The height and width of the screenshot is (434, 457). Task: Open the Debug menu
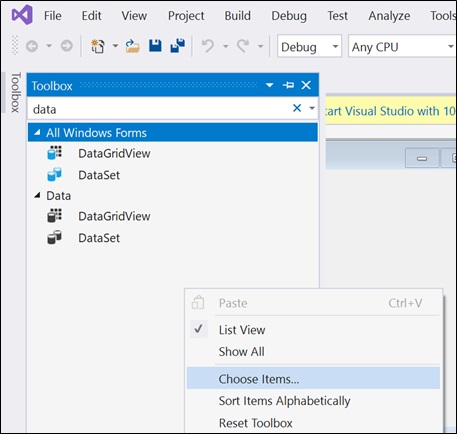coord(289,16)
